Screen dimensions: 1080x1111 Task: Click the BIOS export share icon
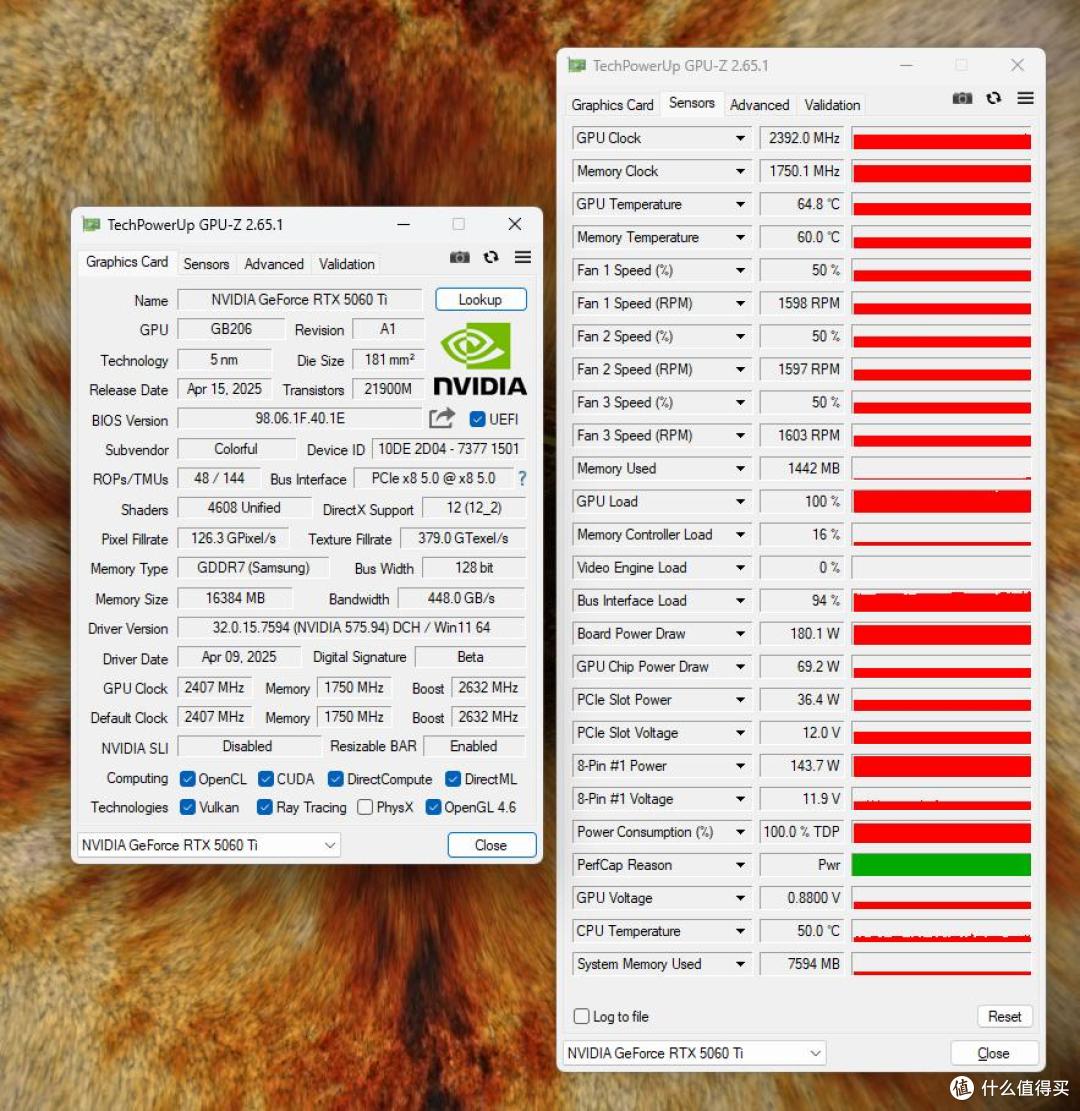click(441, 418)
